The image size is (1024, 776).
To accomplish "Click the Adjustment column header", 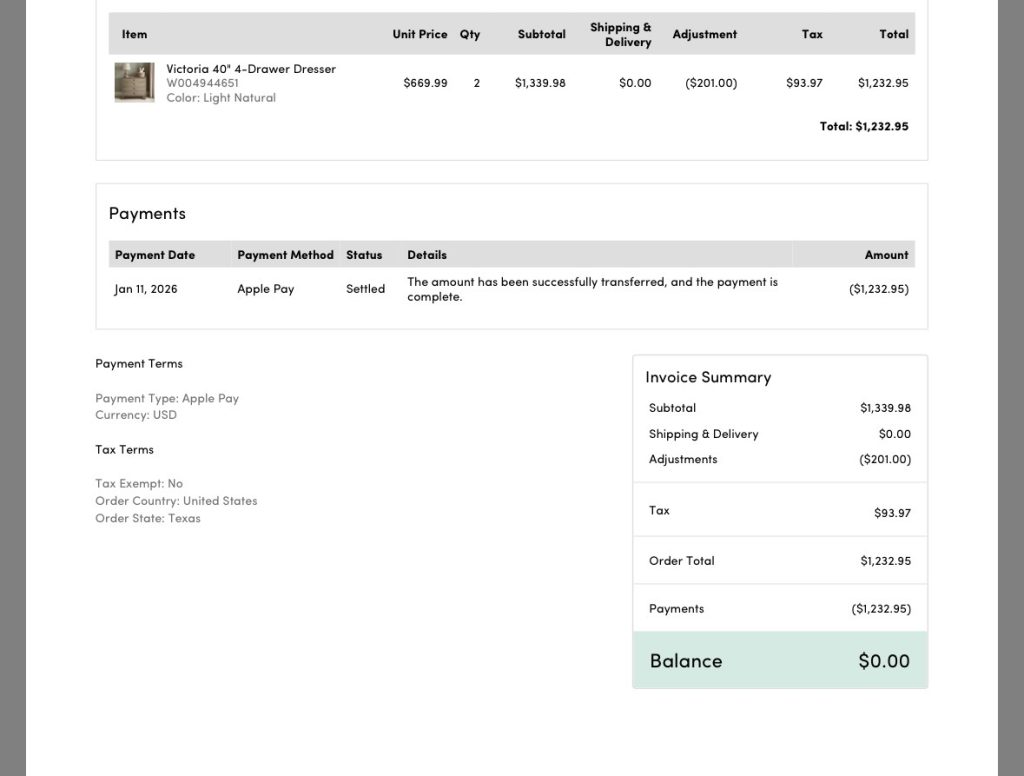I will click(704, 34).
